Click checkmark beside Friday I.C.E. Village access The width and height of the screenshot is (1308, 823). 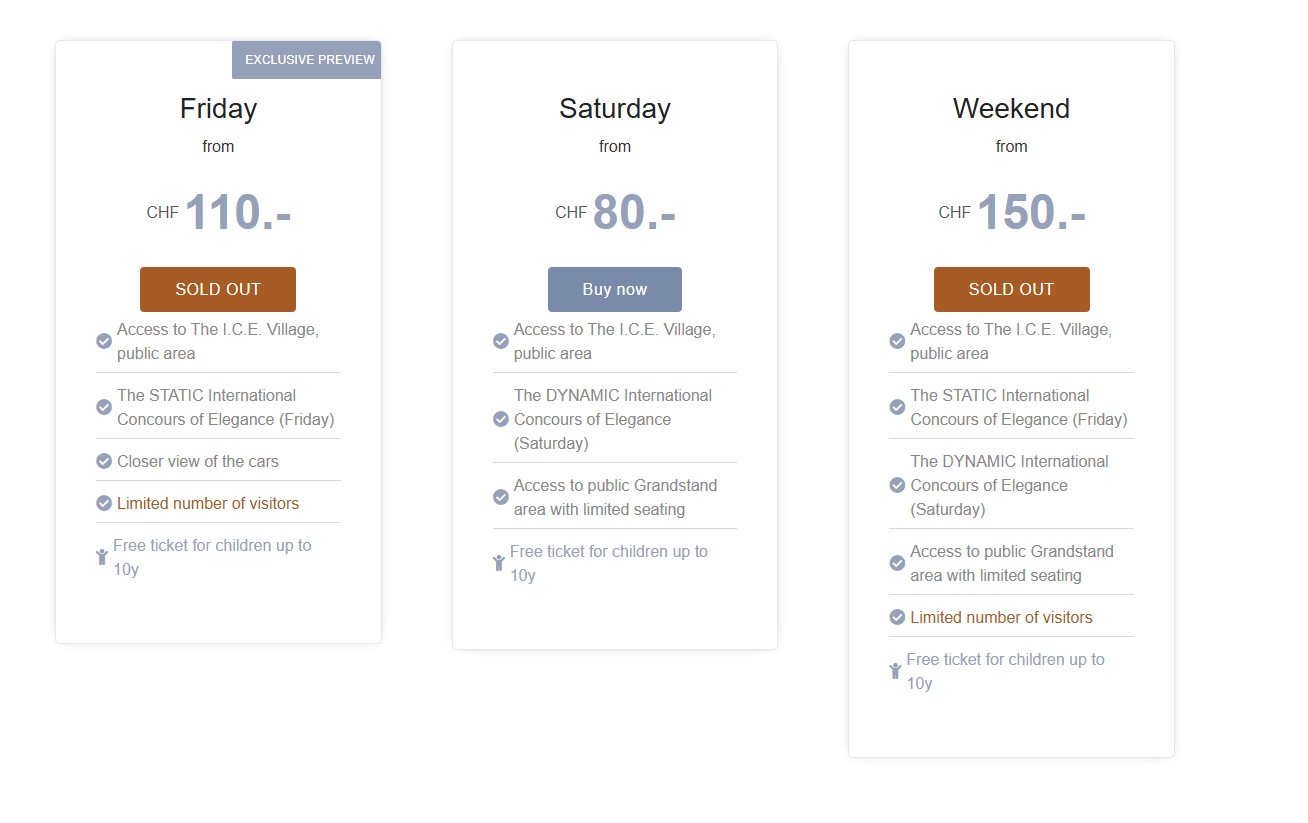104,341
